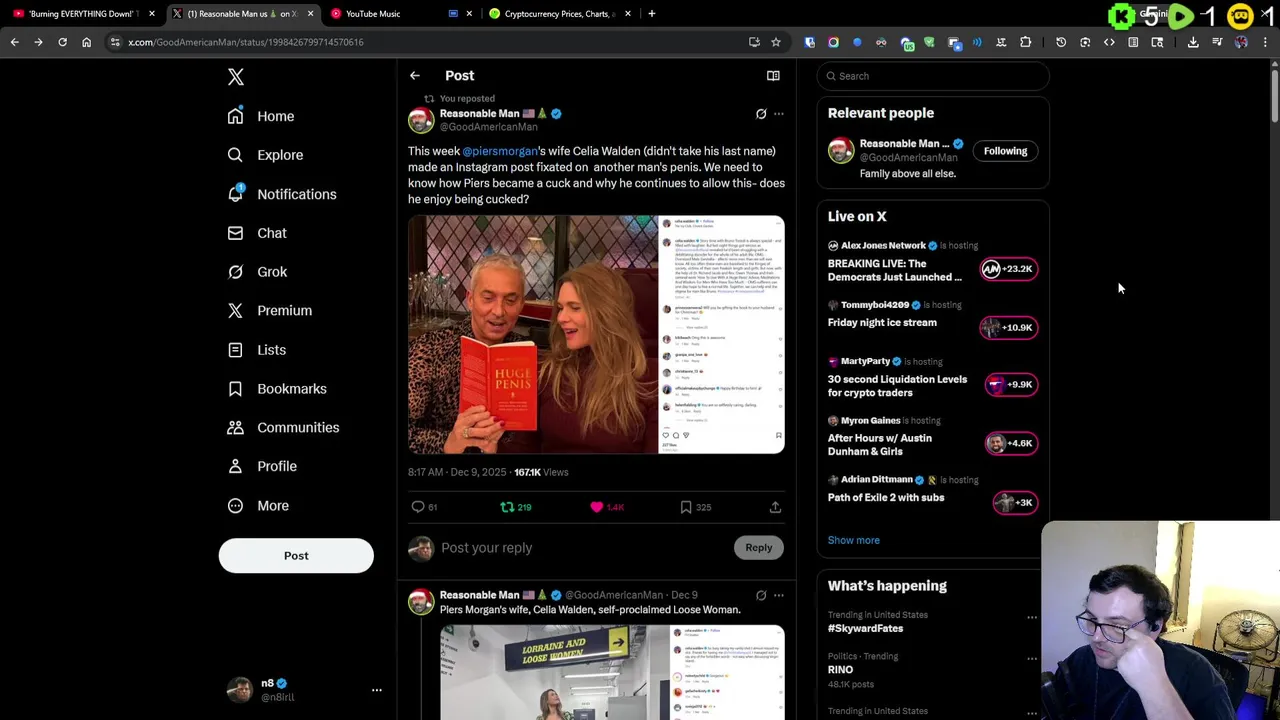
Task: Open Explore from sidebar
Action: click(265, 155)
